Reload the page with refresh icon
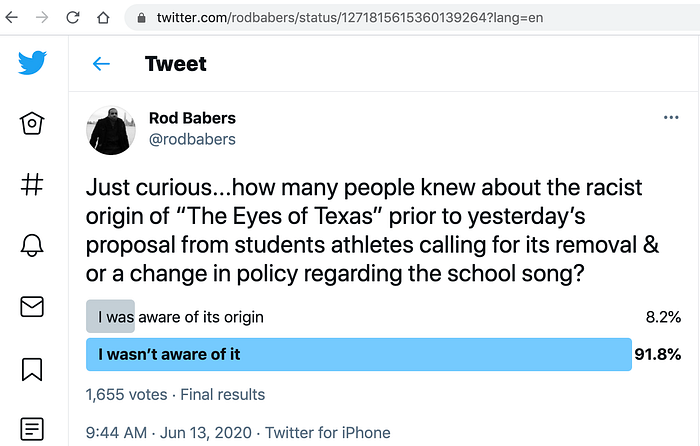Image resolution: width=700 pixels, height=446 pixels. click(x=72, y=17)
